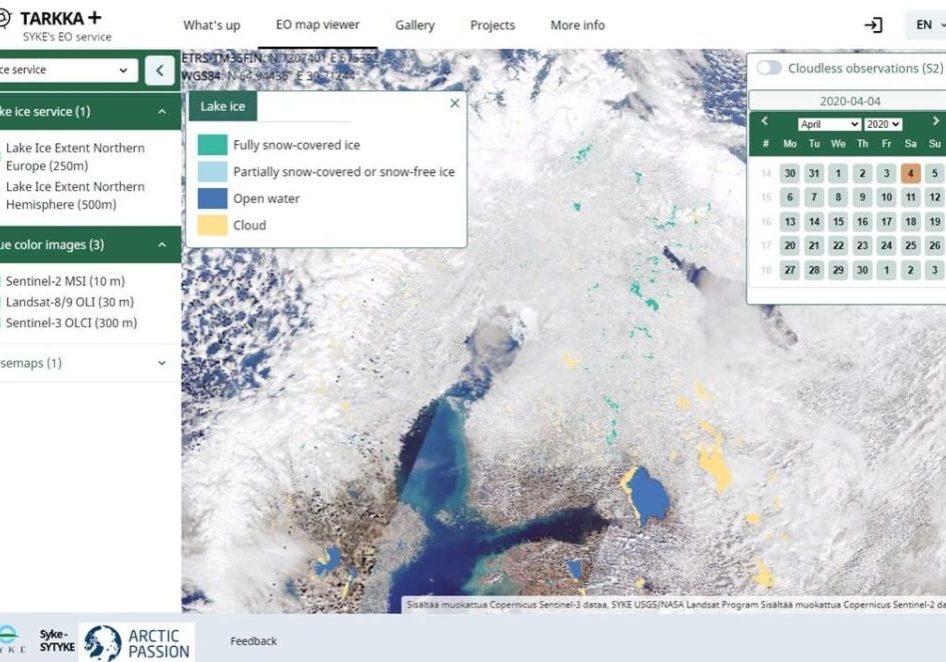Expand the basemaps section

pos(90,363)
